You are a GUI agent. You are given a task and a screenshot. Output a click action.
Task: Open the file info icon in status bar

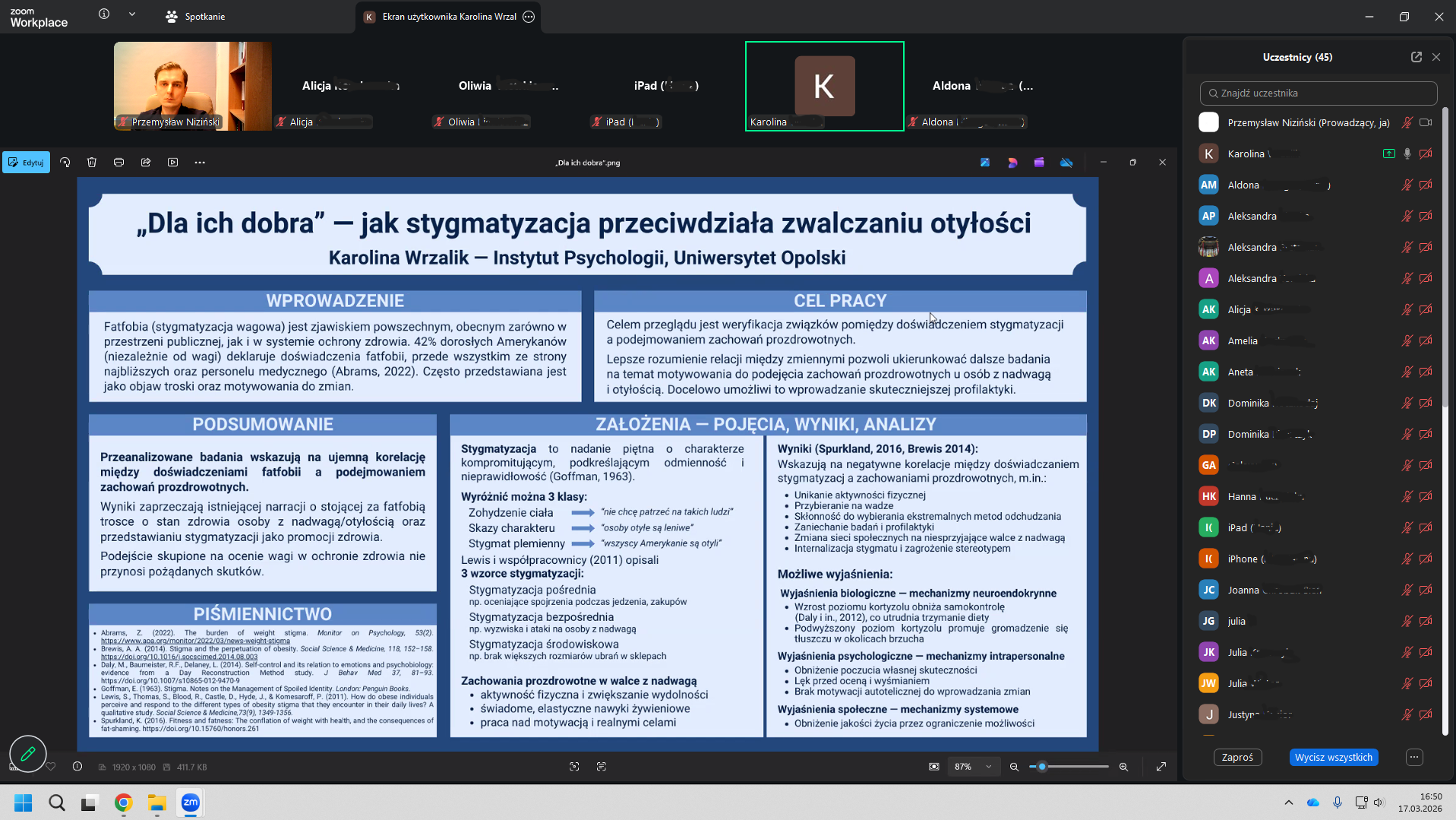pyautogui.click(x=77, y=767)
